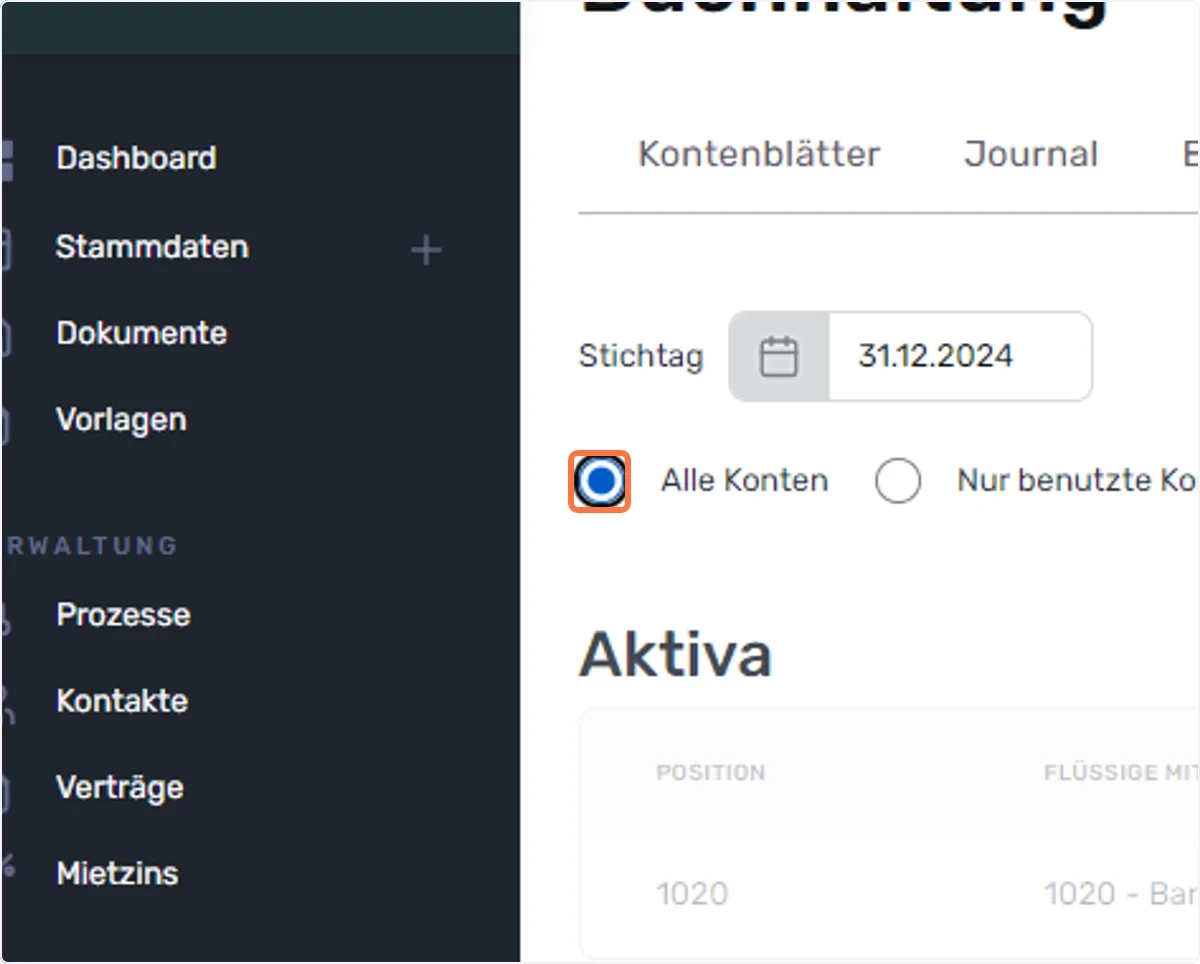
Task: Open Mietzins in the sidebar
Action: (117, 873)
